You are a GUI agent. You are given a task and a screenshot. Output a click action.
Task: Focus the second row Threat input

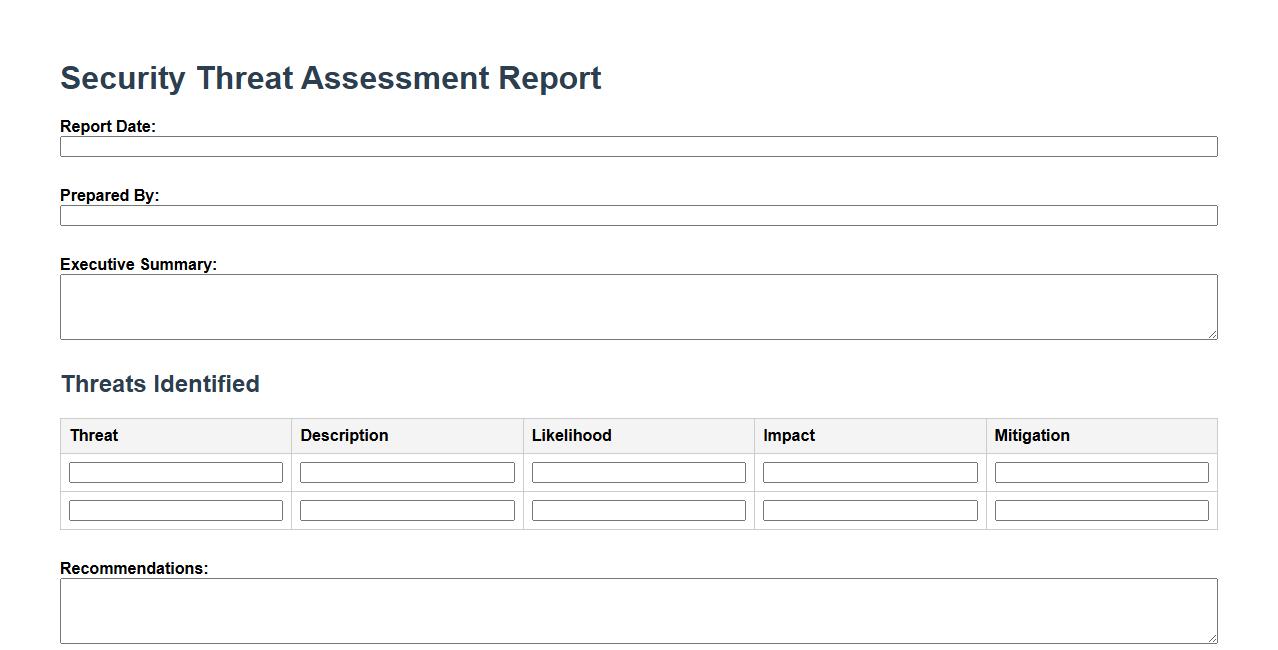tap(176, 511)
